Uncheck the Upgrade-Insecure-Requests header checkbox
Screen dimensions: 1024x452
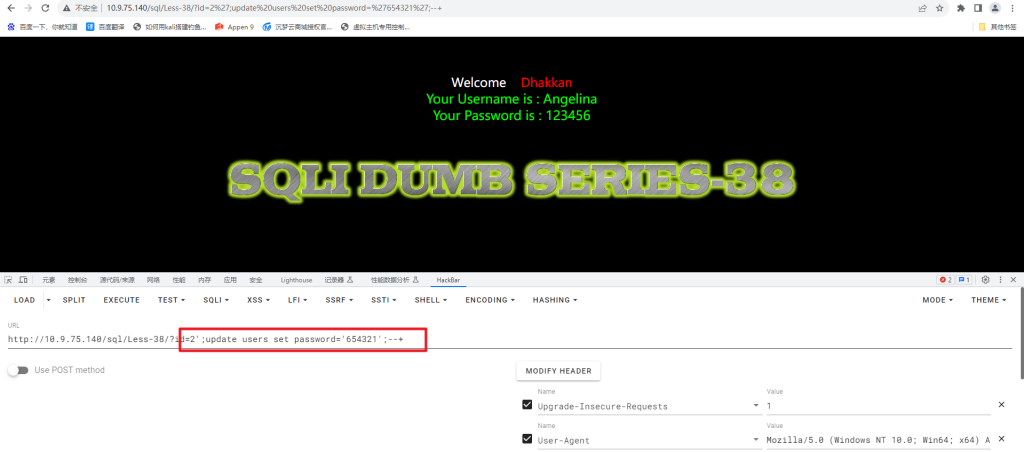[x=527, y=405]
